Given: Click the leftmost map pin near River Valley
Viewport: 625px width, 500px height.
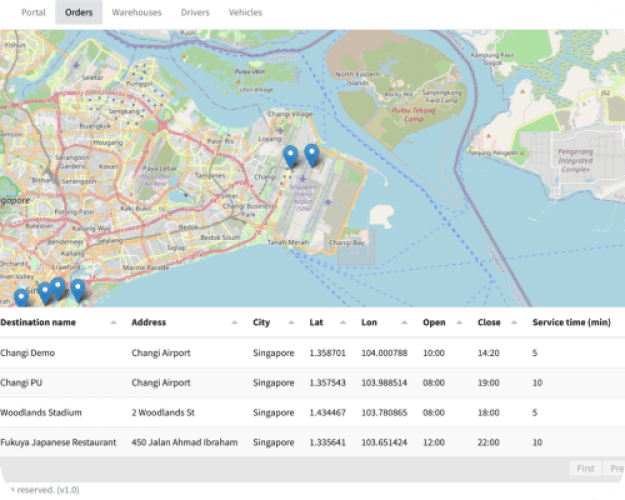Looking at the screenshot, I should click(21, 298).
